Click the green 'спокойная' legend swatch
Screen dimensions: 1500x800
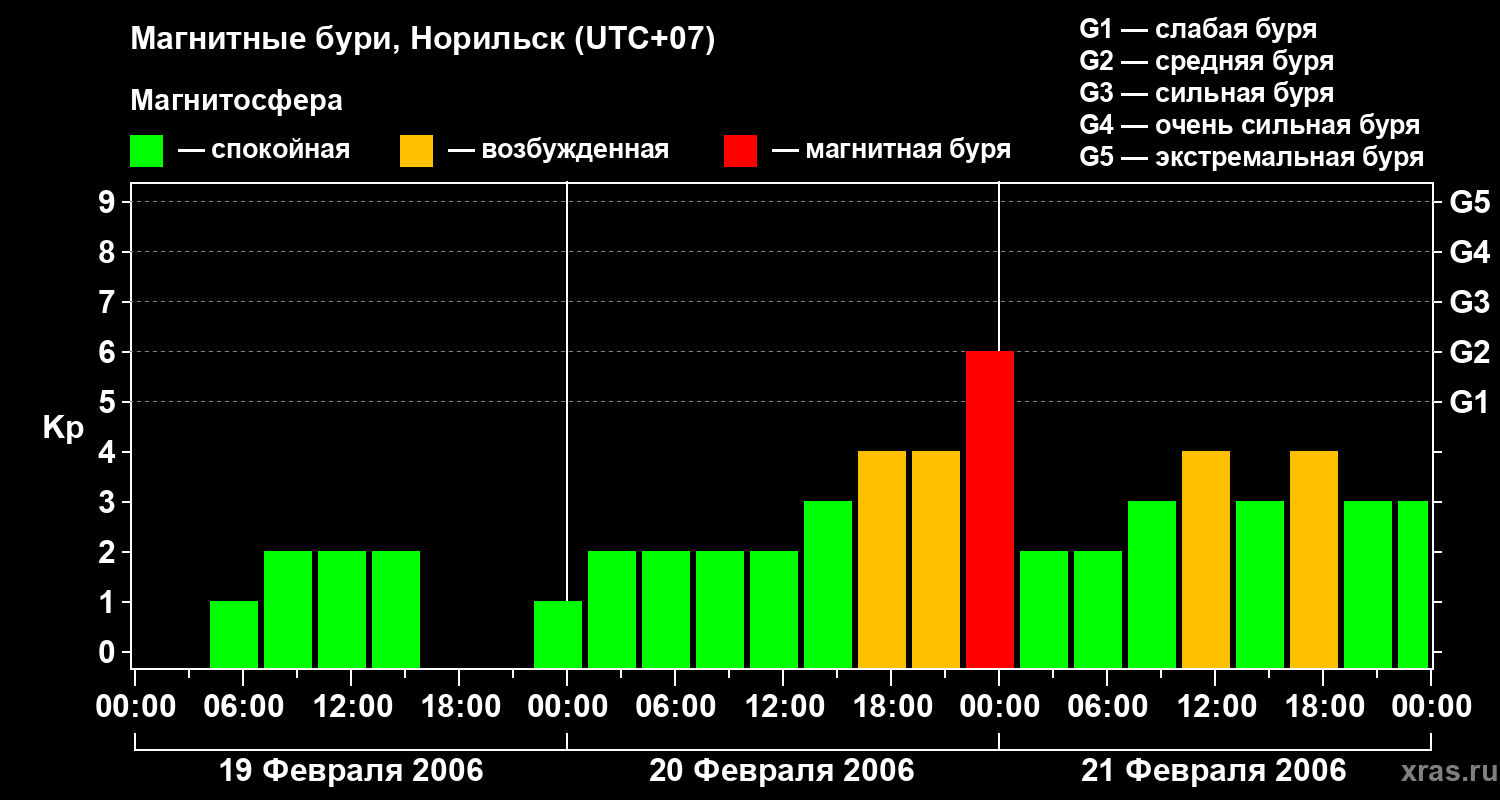[x=146, y=151]
